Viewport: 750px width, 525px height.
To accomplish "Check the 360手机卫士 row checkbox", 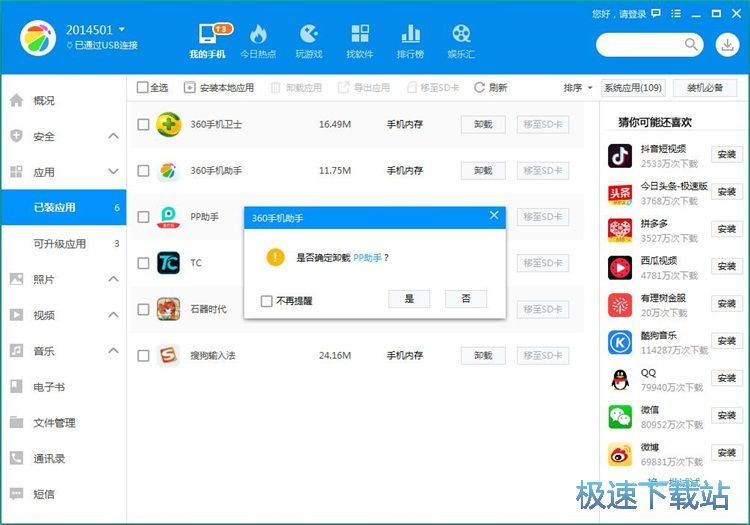I will tap(143, 124).
